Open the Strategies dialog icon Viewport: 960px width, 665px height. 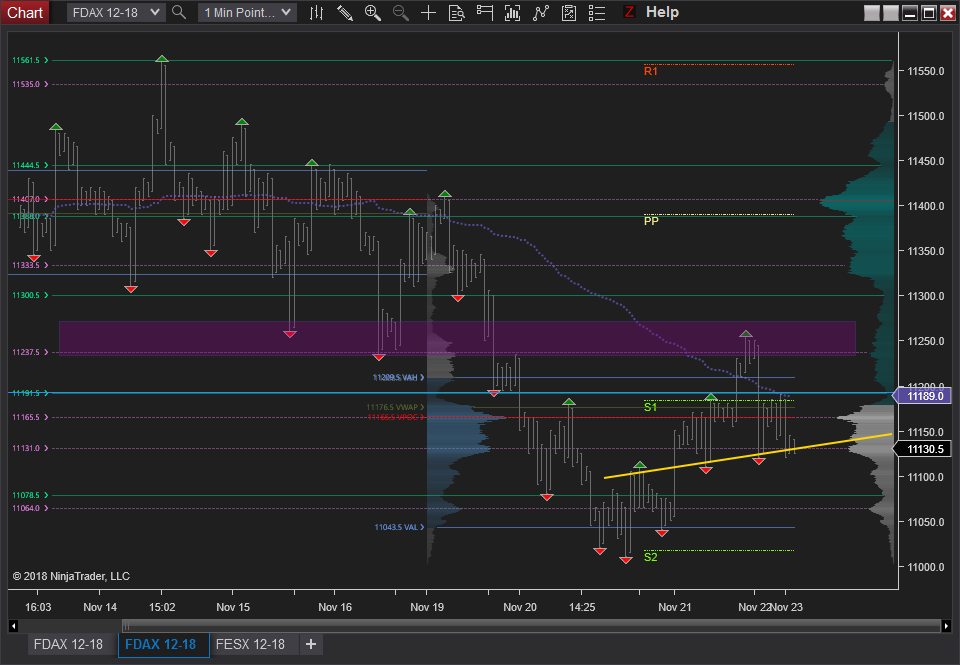point(569,12)
